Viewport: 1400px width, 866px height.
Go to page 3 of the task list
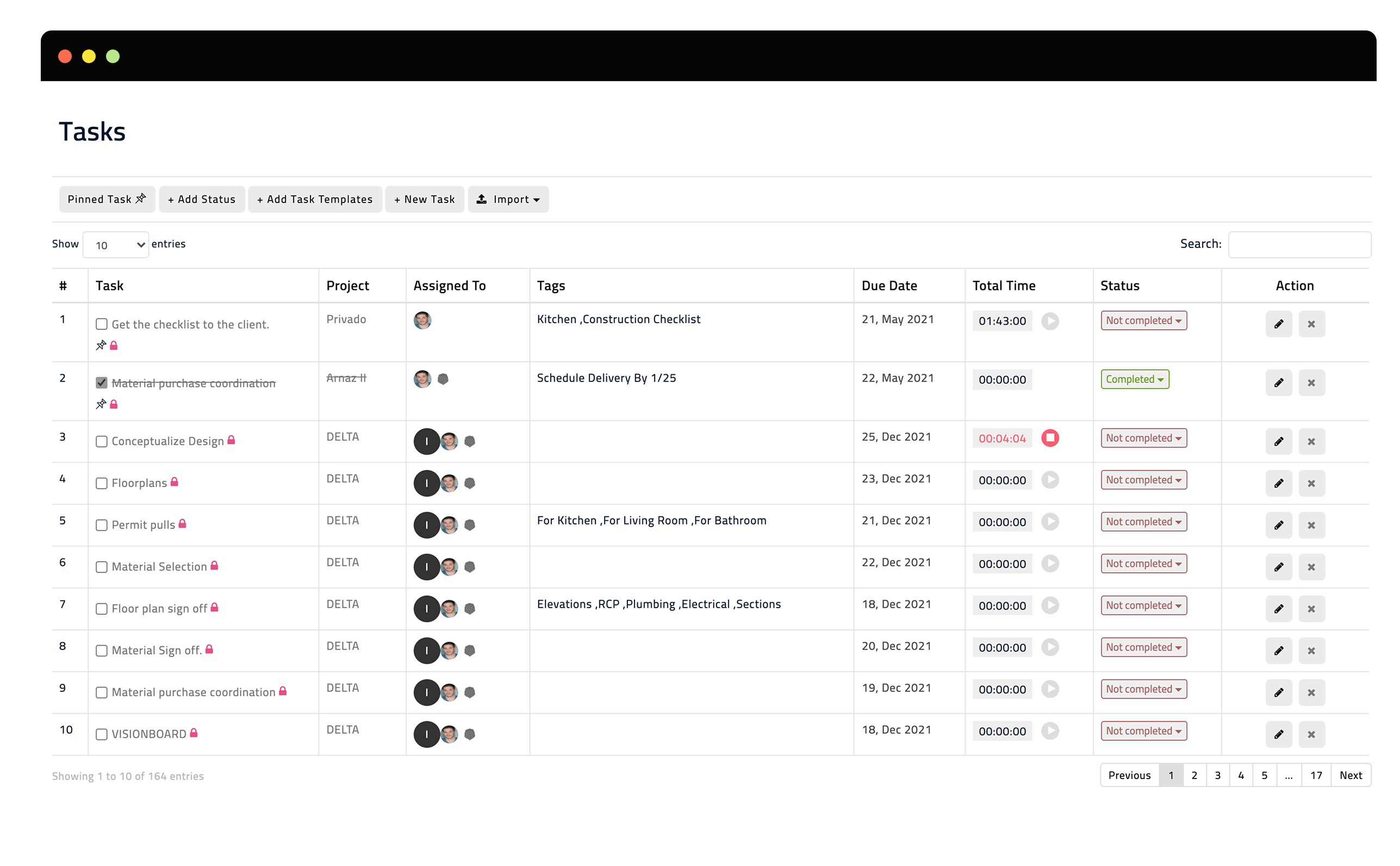click(1217, 776)
